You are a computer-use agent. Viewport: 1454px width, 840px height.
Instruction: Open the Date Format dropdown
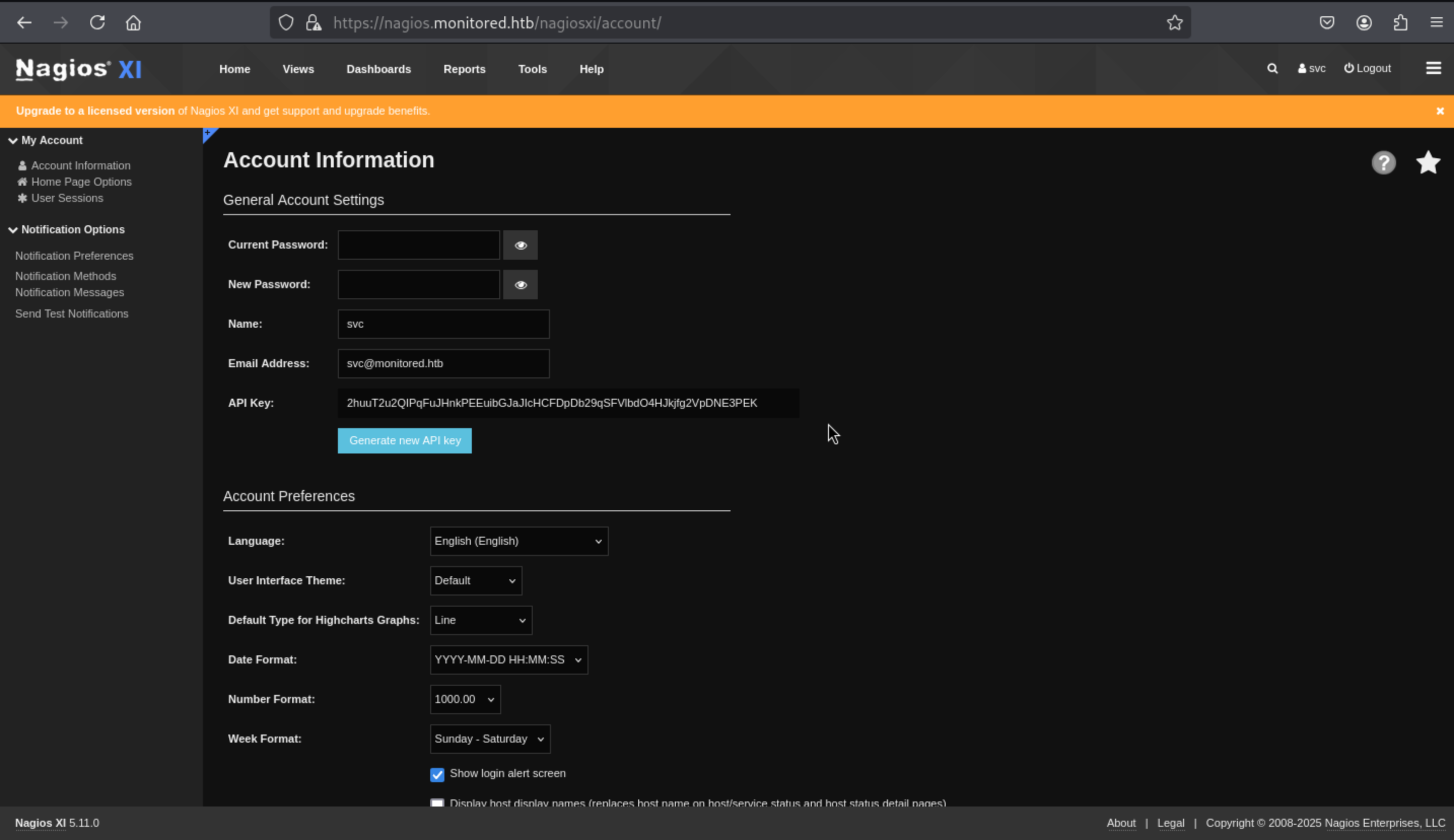pos(508,659)
